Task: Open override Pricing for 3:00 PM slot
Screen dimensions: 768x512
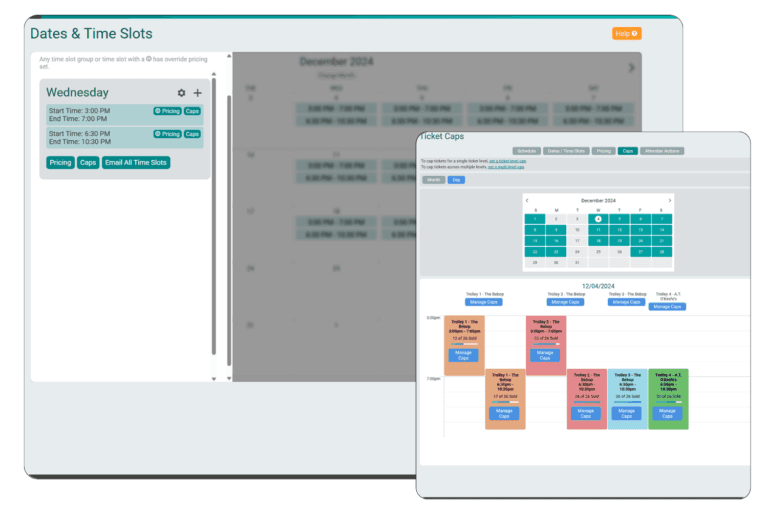Action: coord(167,111)
